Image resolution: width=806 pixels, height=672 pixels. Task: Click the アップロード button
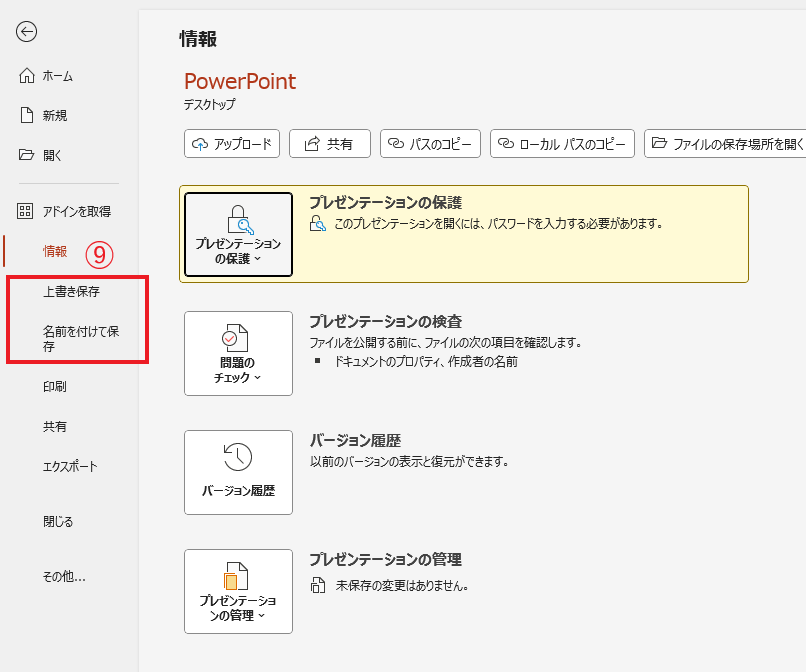click(232, 143)
